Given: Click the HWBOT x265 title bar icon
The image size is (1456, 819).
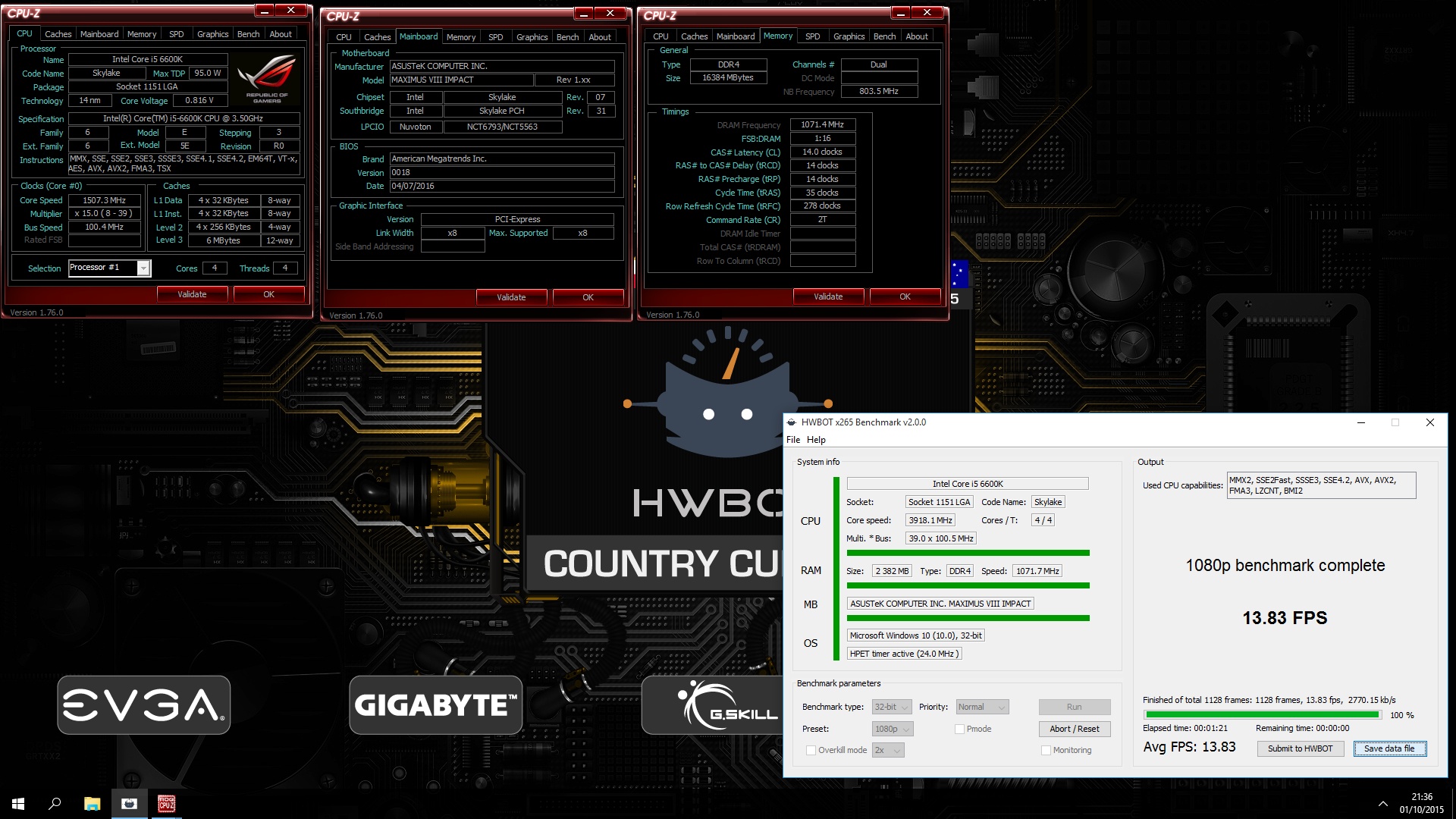Looking at the screenshot, I should pos(792,422).
